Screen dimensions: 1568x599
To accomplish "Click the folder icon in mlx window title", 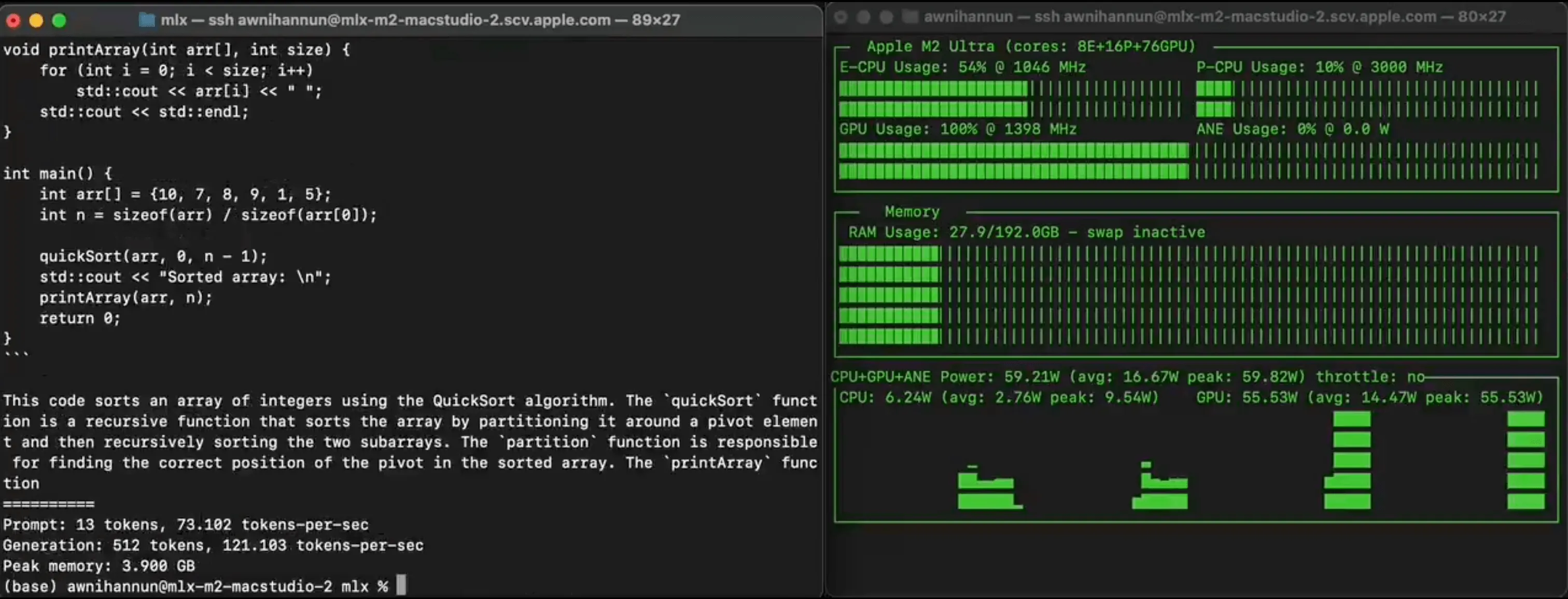I will (x=147, y=20).
